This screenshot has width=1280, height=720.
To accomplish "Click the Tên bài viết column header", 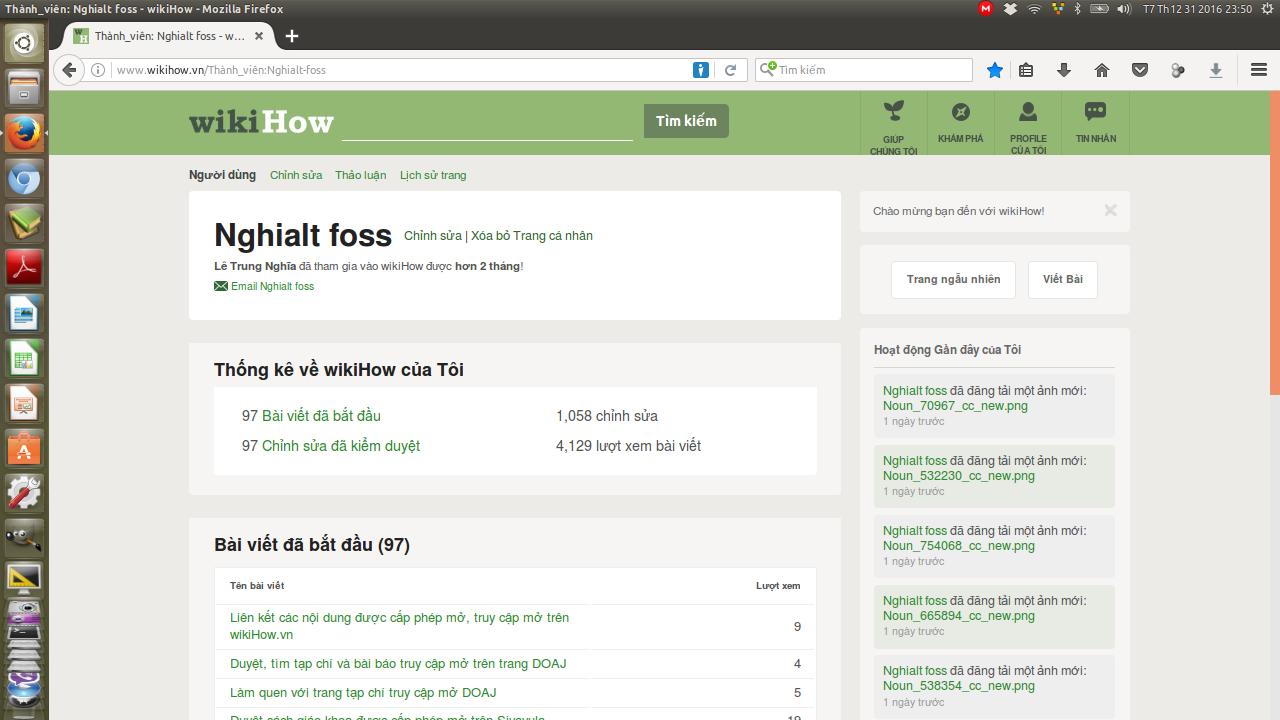I will coord(257,586).
